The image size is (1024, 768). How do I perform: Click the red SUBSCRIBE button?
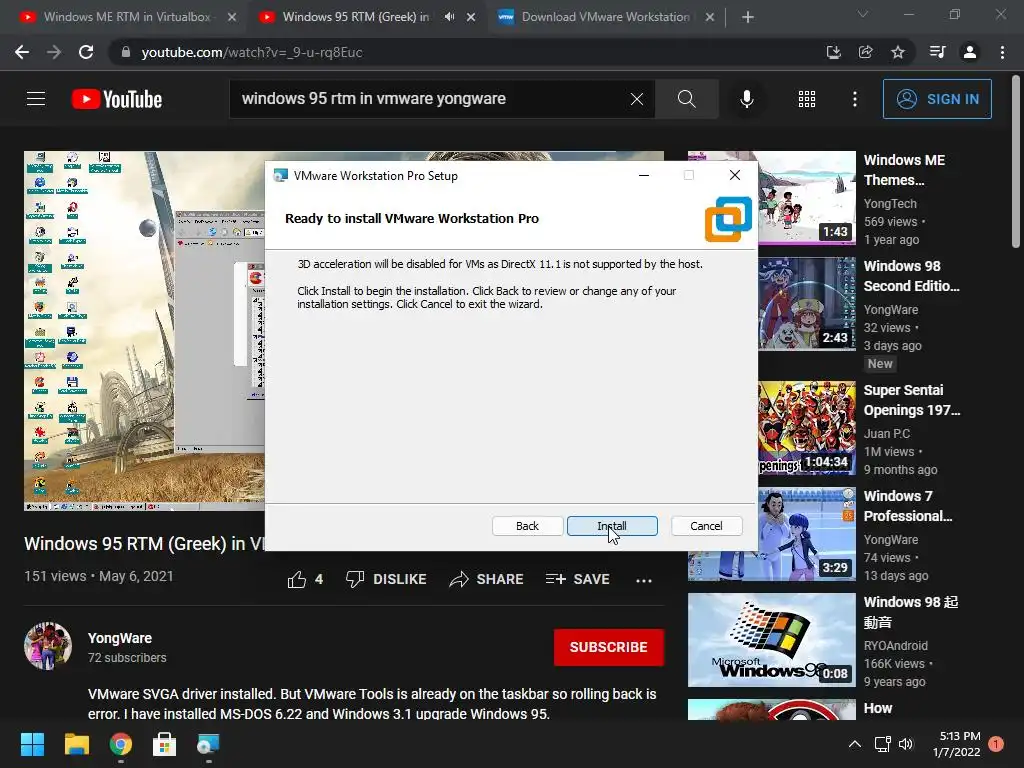coord(609,647)
